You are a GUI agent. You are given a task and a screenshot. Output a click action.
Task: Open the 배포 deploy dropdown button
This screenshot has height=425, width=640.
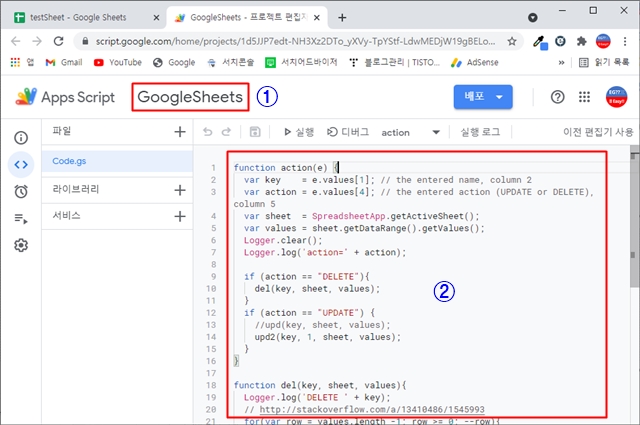point(483,97)
